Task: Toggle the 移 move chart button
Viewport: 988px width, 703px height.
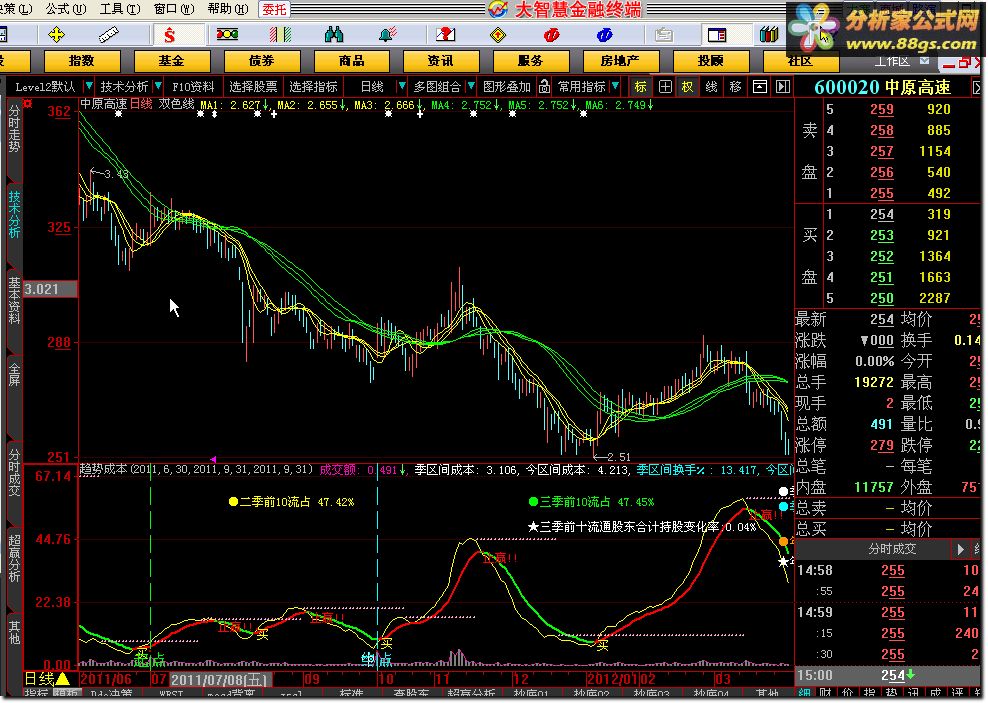Action: 735,87
